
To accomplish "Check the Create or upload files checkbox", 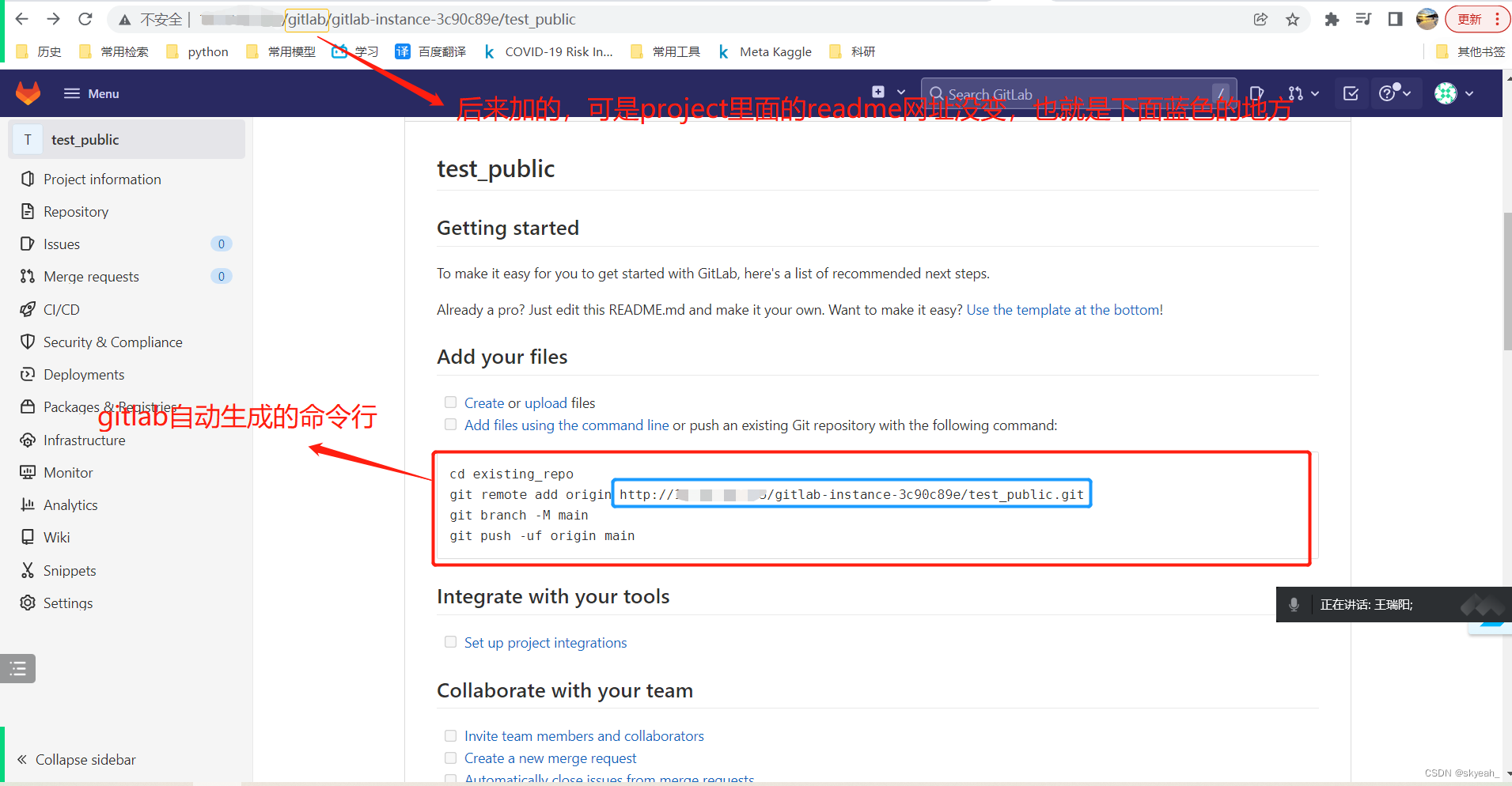I will 450,402.
